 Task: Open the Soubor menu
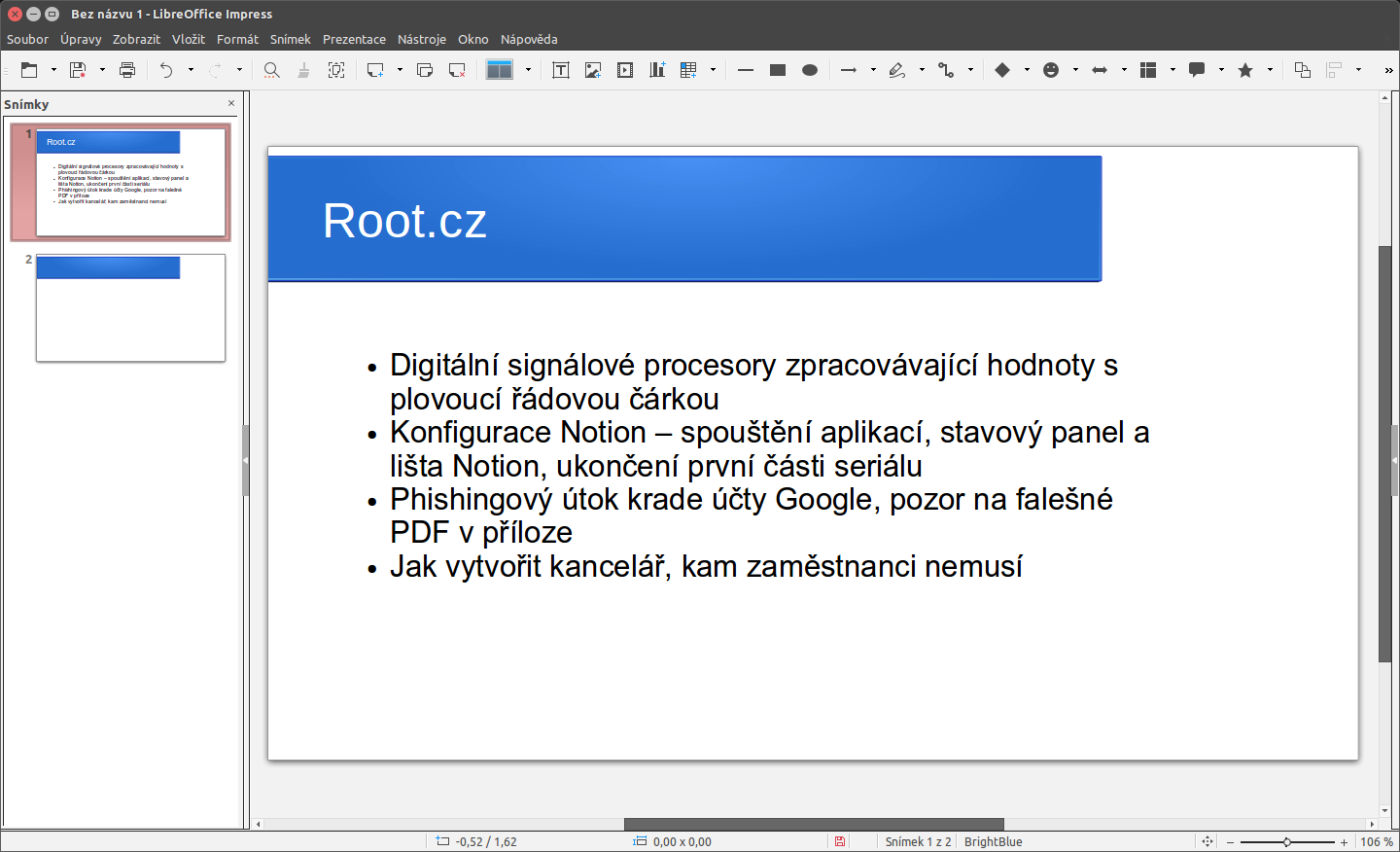coord(27,39)
